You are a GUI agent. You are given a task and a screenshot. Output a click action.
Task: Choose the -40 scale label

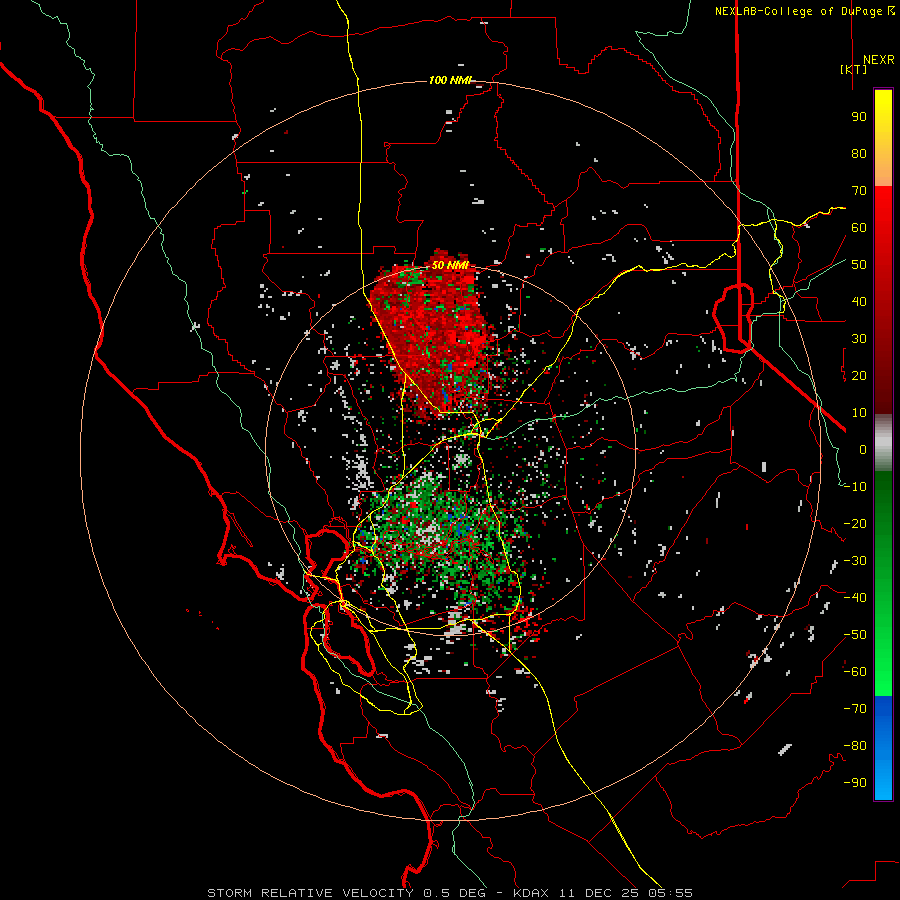855,598
